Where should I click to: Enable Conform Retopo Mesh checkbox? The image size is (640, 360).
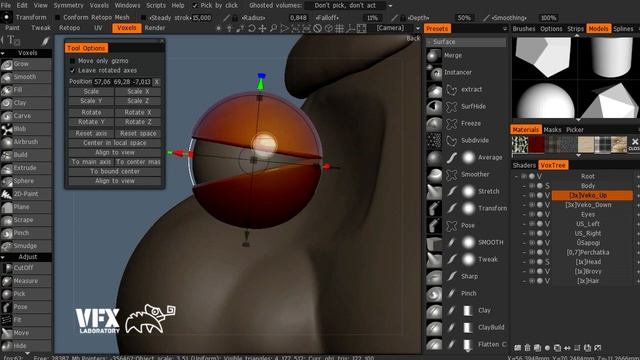click(58, 18)
